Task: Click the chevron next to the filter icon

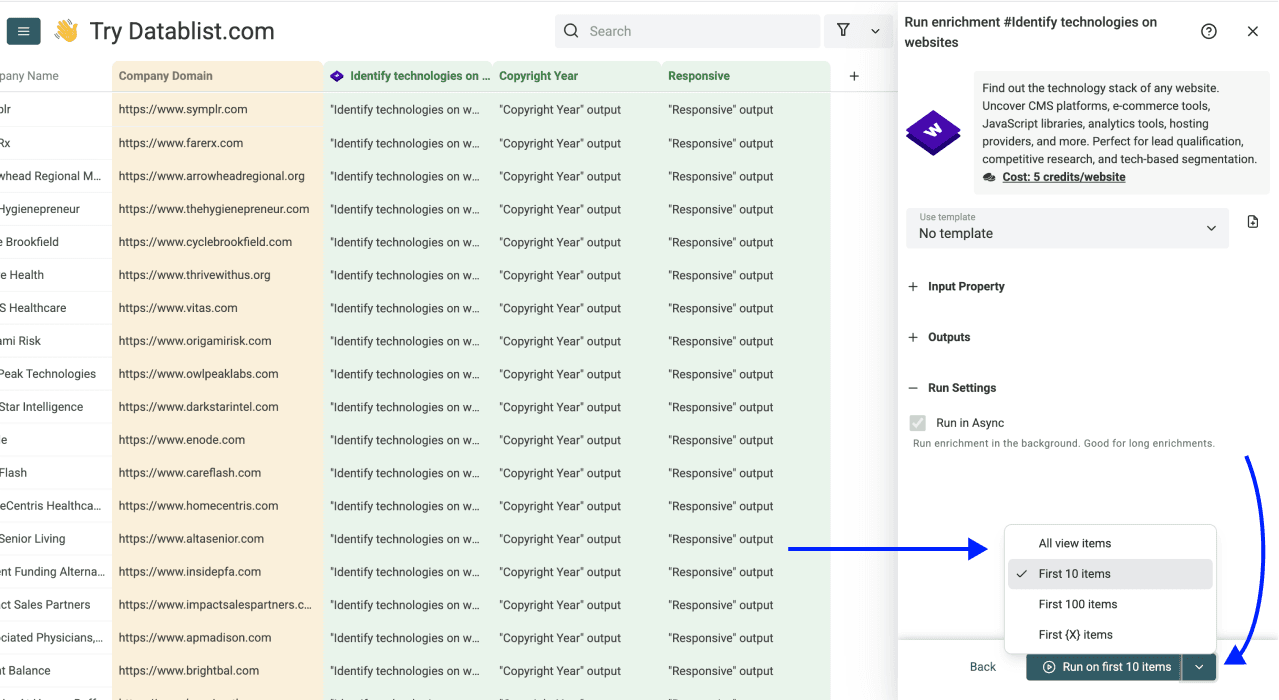Action: tap(874, 31)
